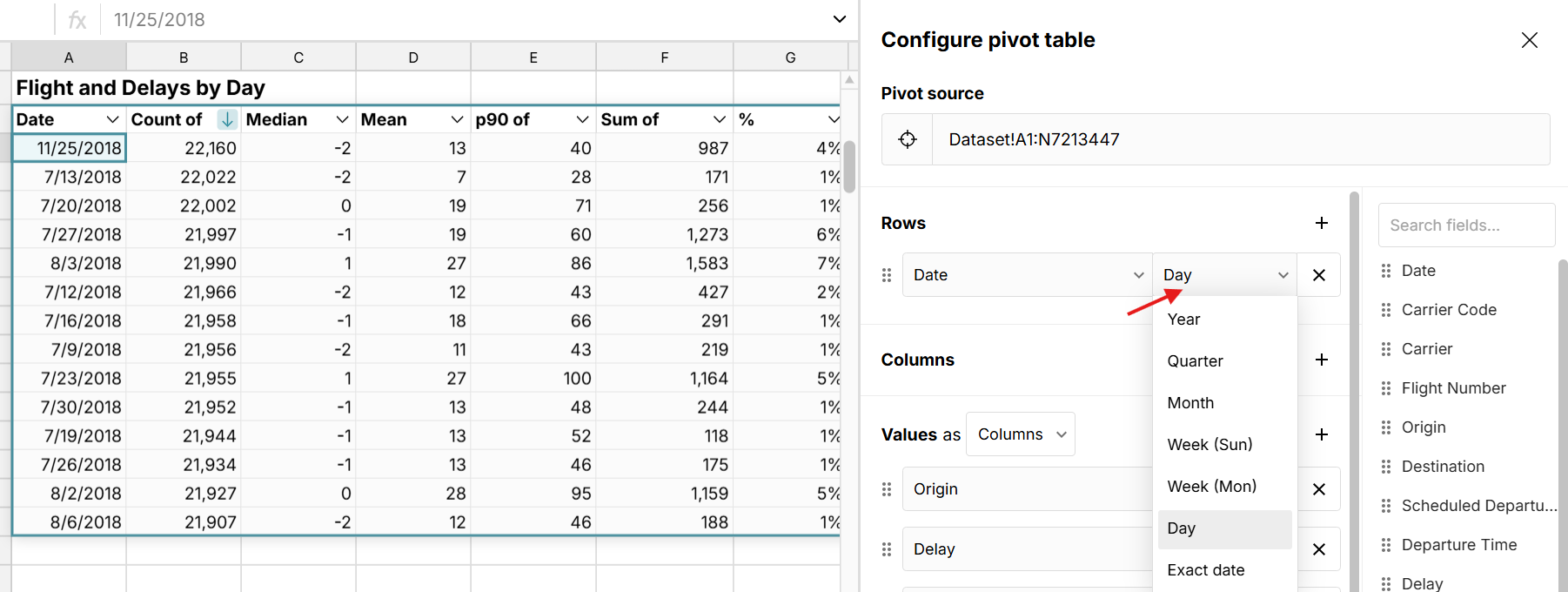Close the Configure pivot table panel
Screen dimensions: 1568x592
1529,40
